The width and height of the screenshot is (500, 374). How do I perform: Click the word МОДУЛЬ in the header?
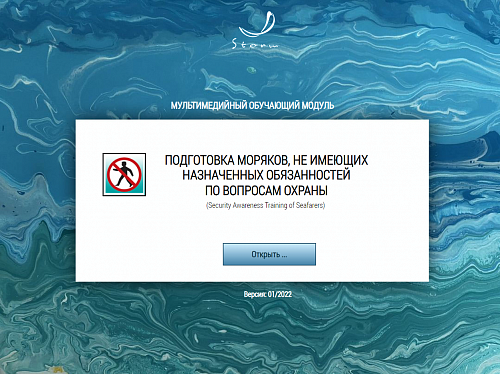(318, 106)
